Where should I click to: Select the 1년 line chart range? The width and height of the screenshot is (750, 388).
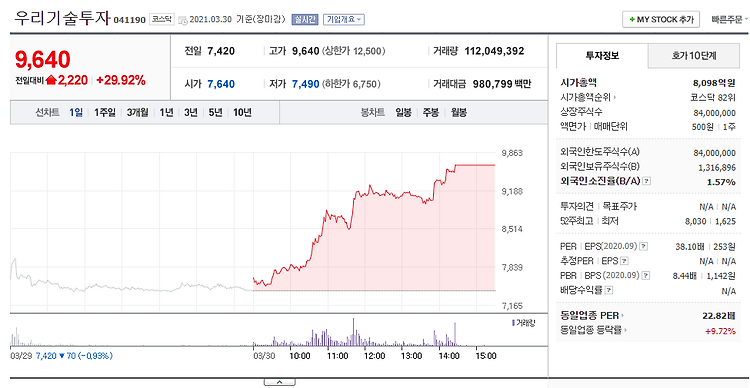pos(166,113)
